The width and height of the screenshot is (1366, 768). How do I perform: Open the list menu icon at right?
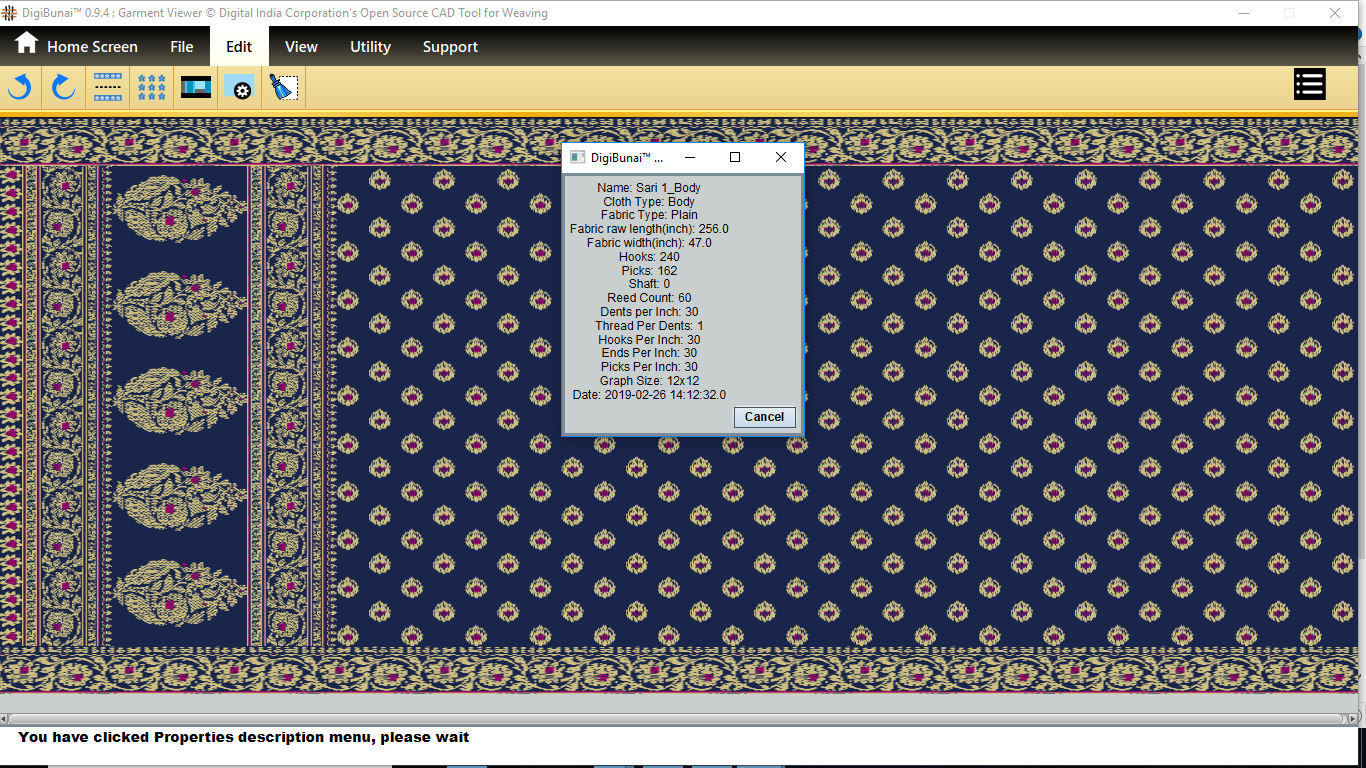tap(1309, 85)
